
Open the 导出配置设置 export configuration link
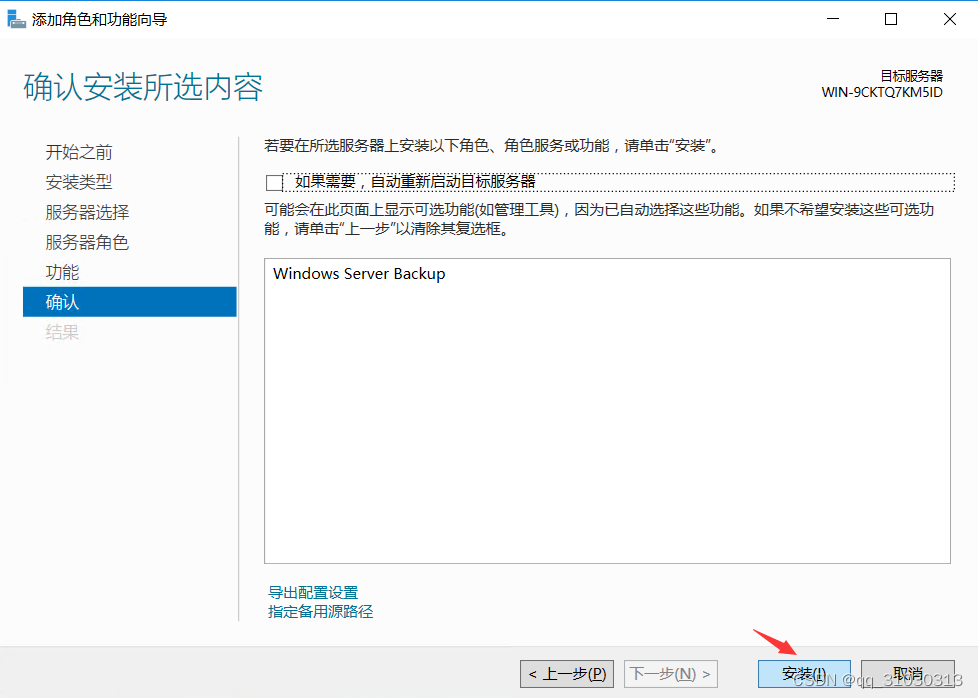click(x=311, y=592)
